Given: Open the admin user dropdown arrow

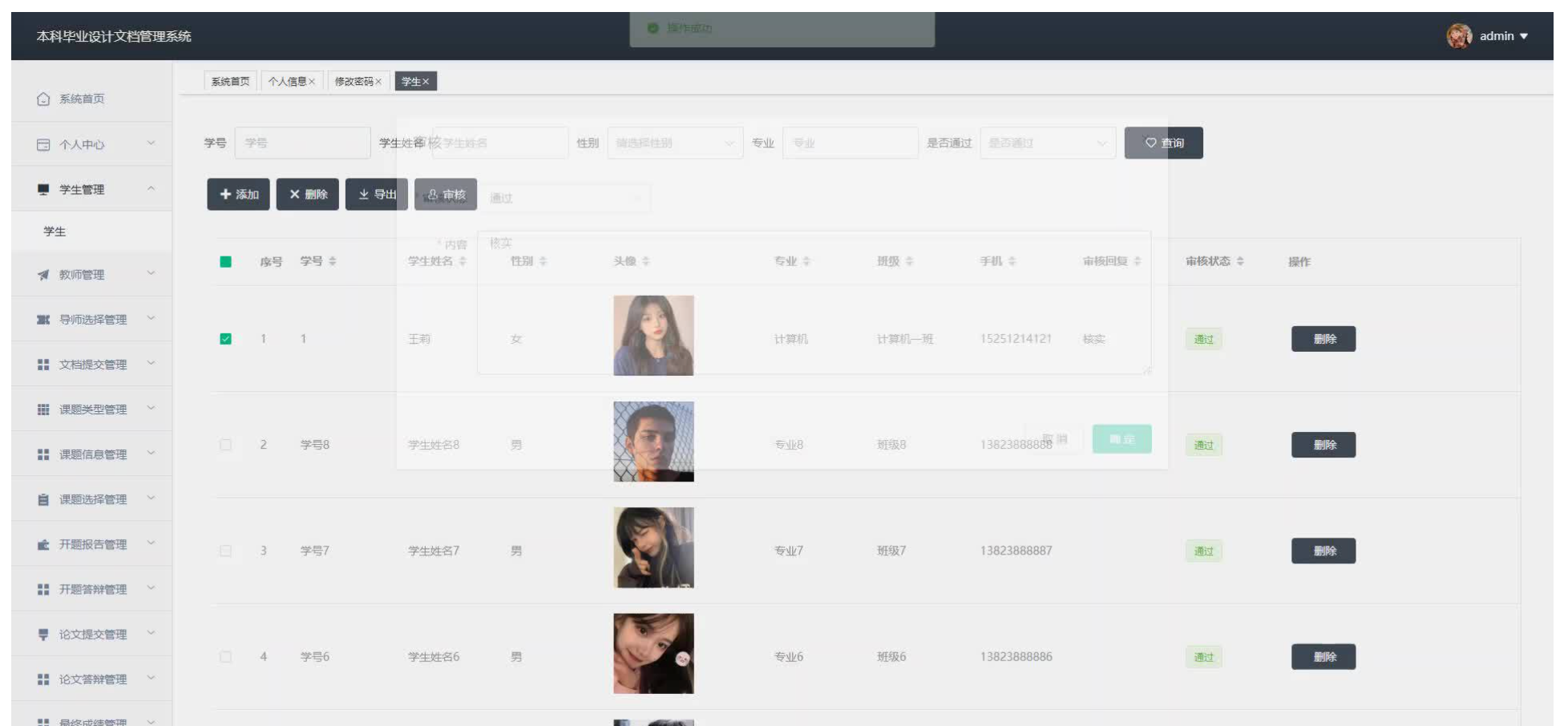Looking at the screenshot, I should pyautogui.click(x=1524, y=36).
